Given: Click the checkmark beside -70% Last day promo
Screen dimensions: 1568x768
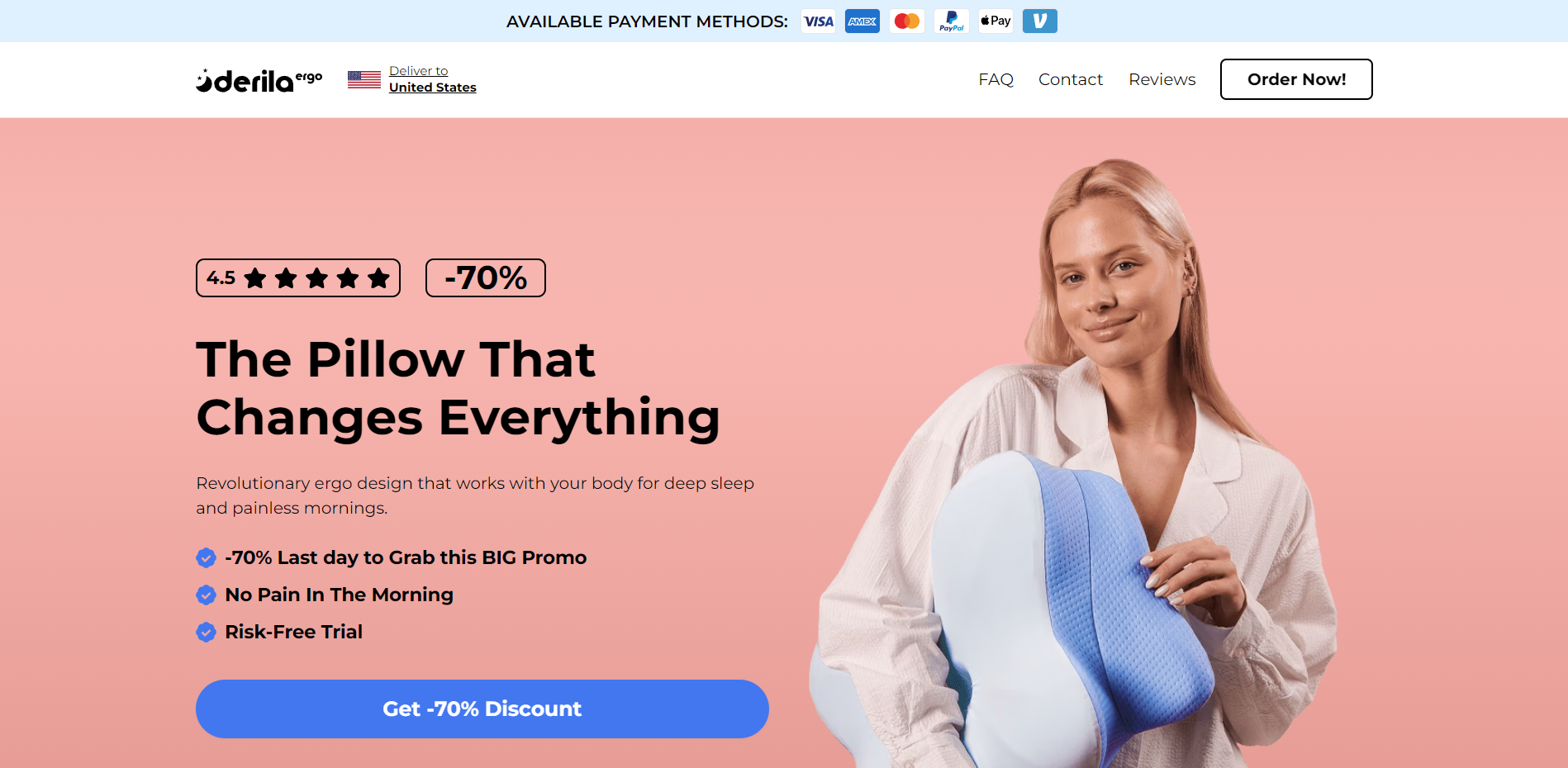Looking at the screenshot, I should click(206, 558).
